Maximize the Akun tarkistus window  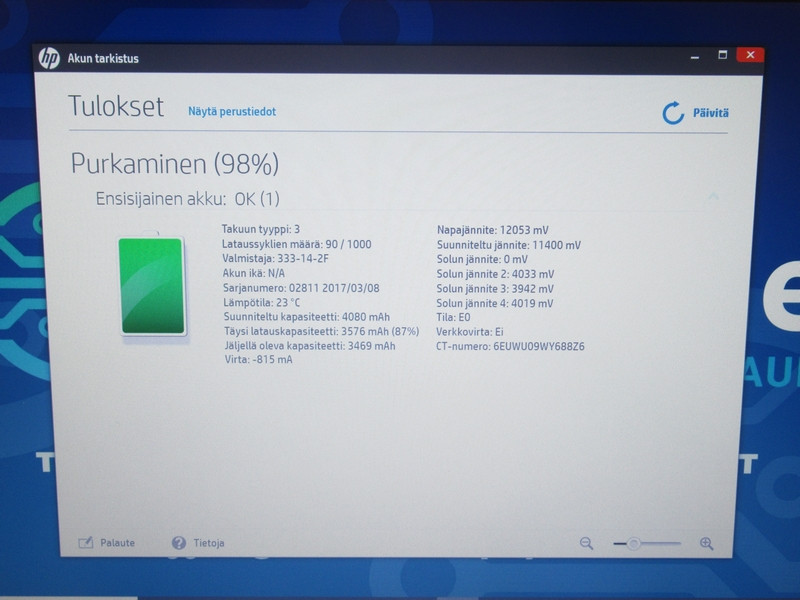[722, 55]
